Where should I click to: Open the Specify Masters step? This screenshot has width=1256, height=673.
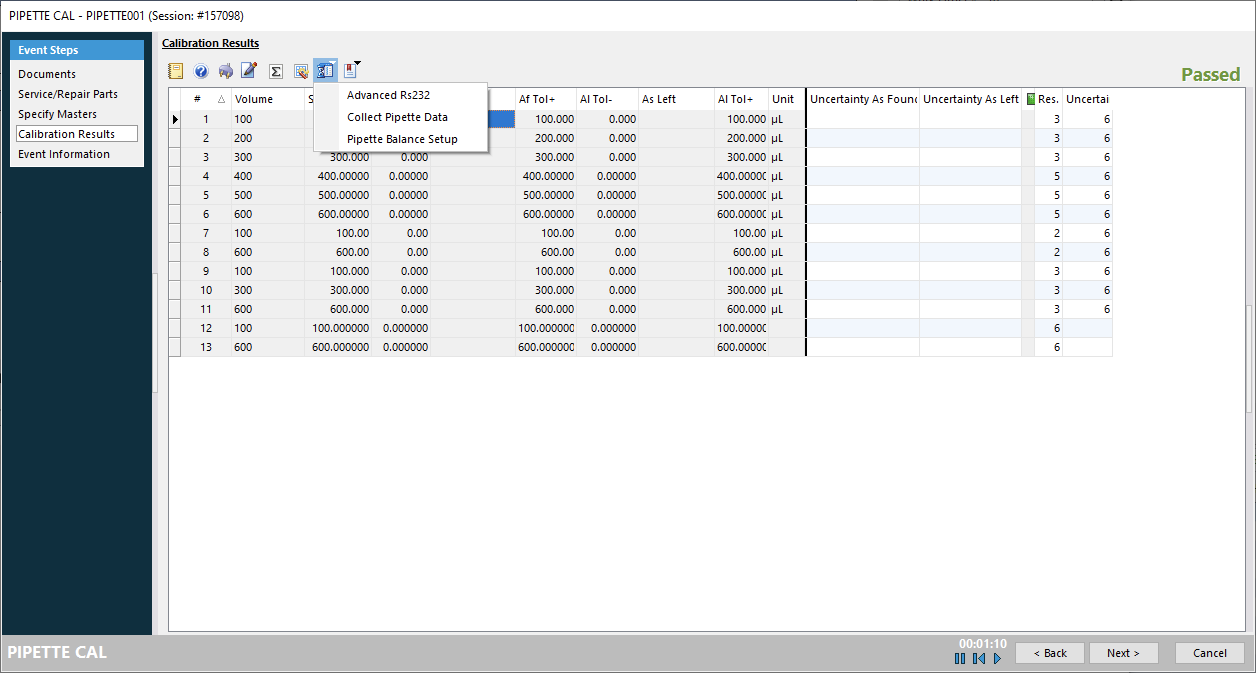coord(57,114)
